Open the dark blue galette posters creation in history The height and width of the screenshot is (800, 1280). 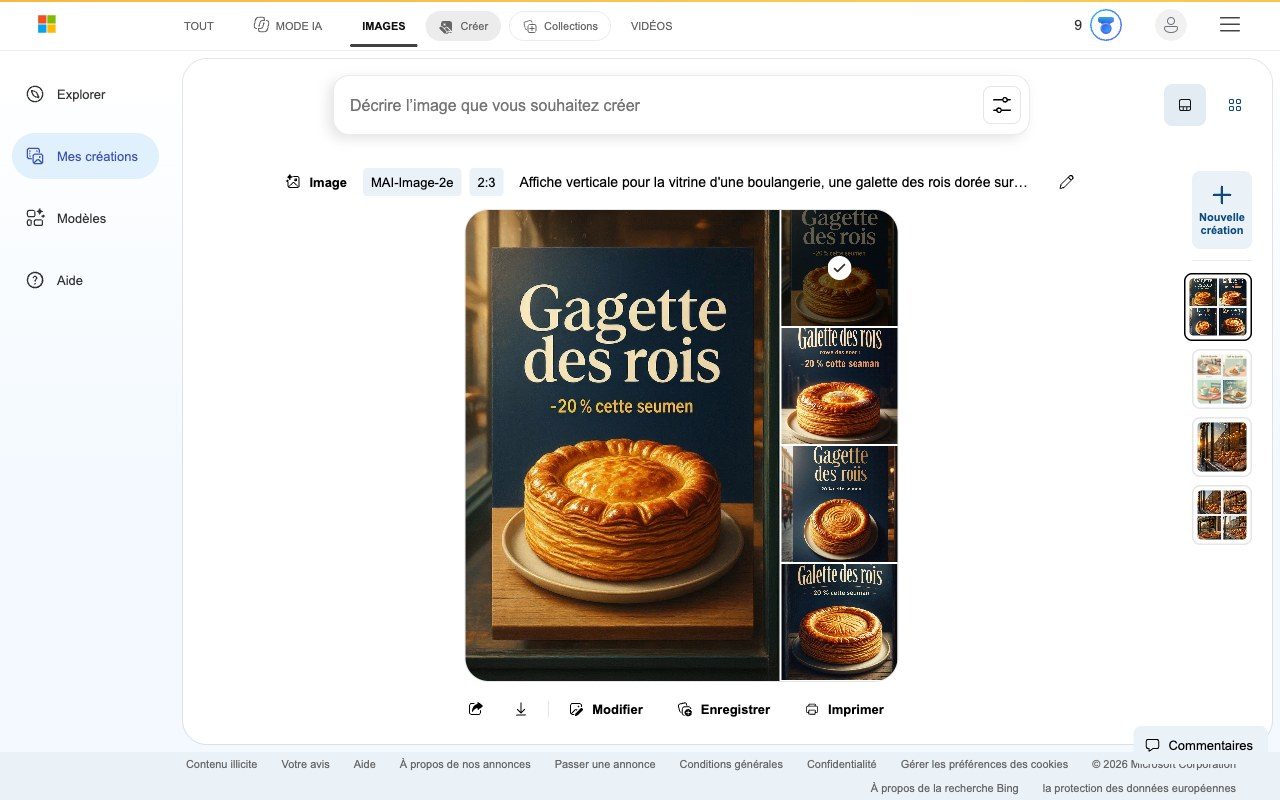pos(1217,307)
